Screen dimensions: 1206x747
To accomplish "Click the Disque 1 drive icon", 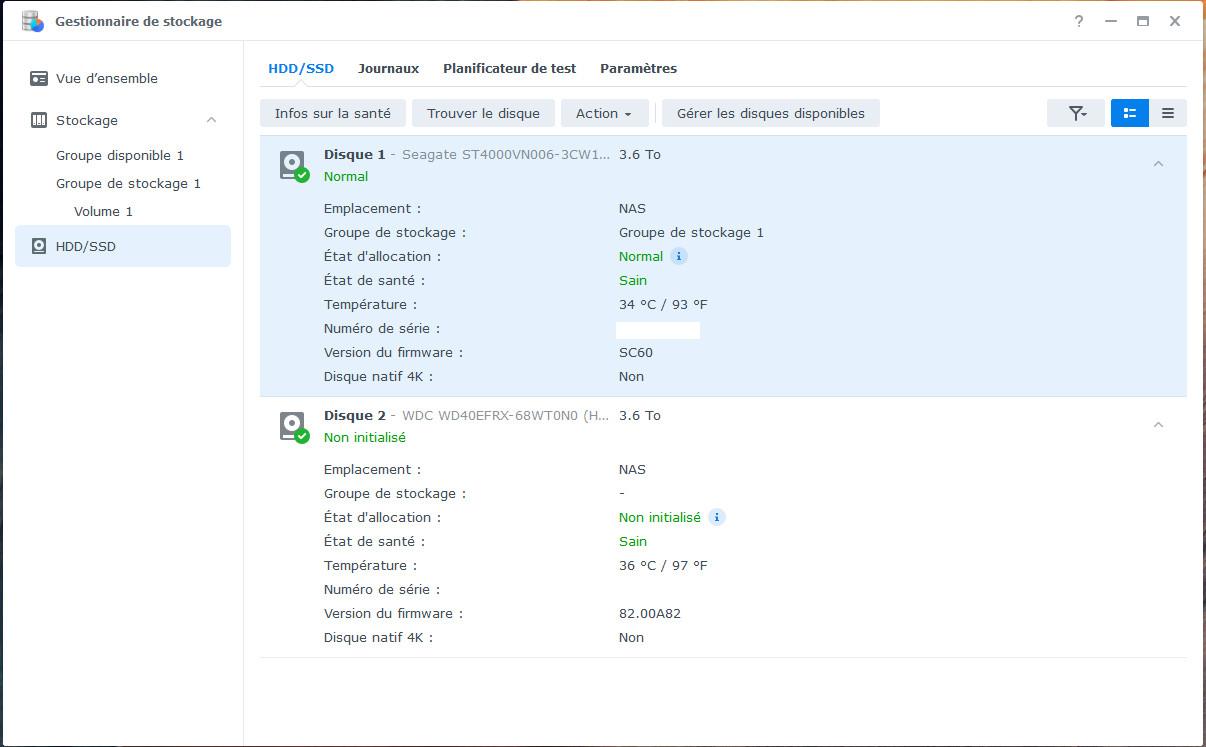I will pyautogui.click(x=293, y=165).
